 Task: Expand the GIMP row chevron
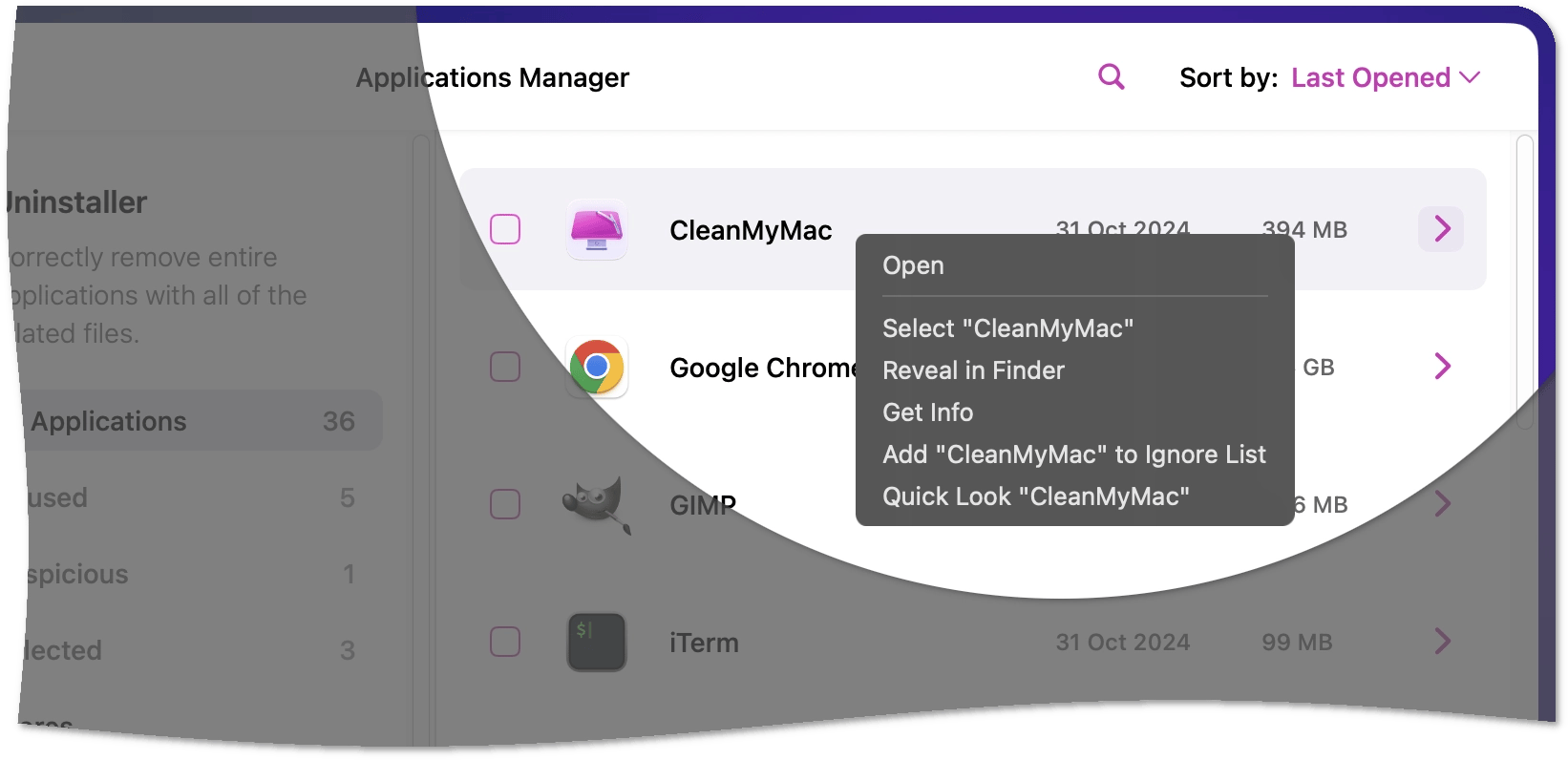[1443, 504]
